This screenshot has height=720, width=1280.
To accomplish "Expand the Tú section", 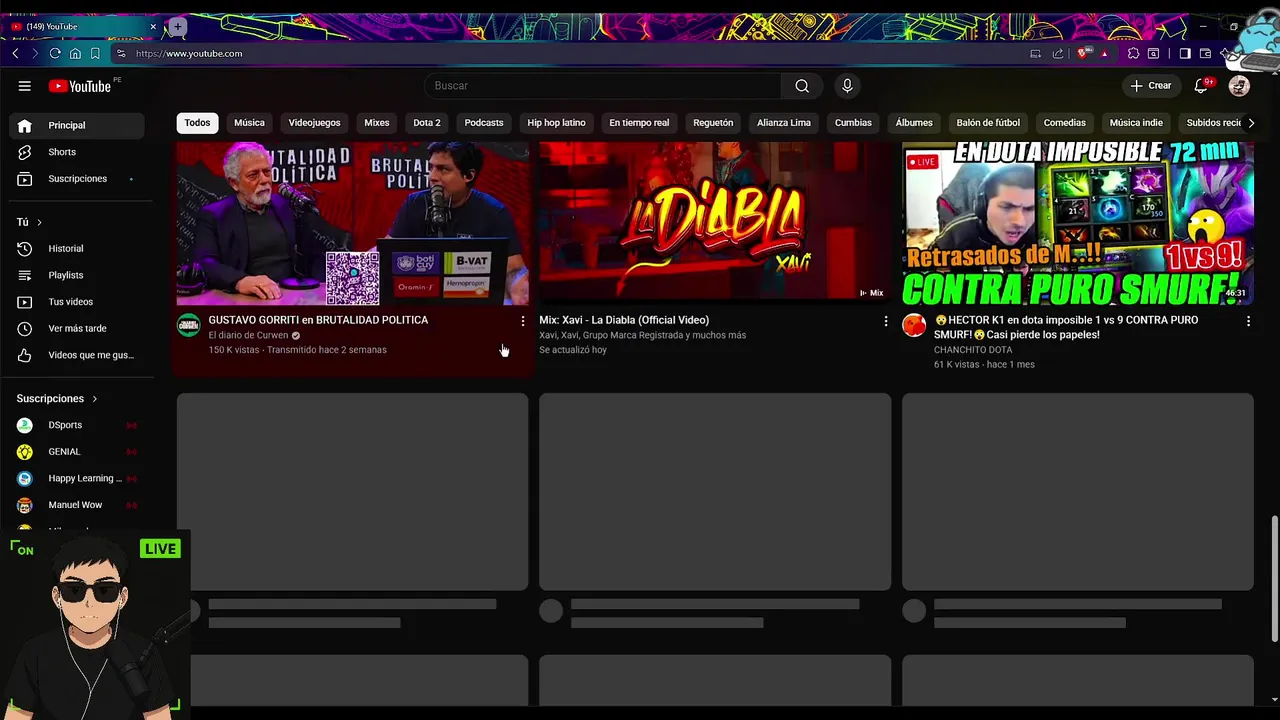I will click(29, 222).
